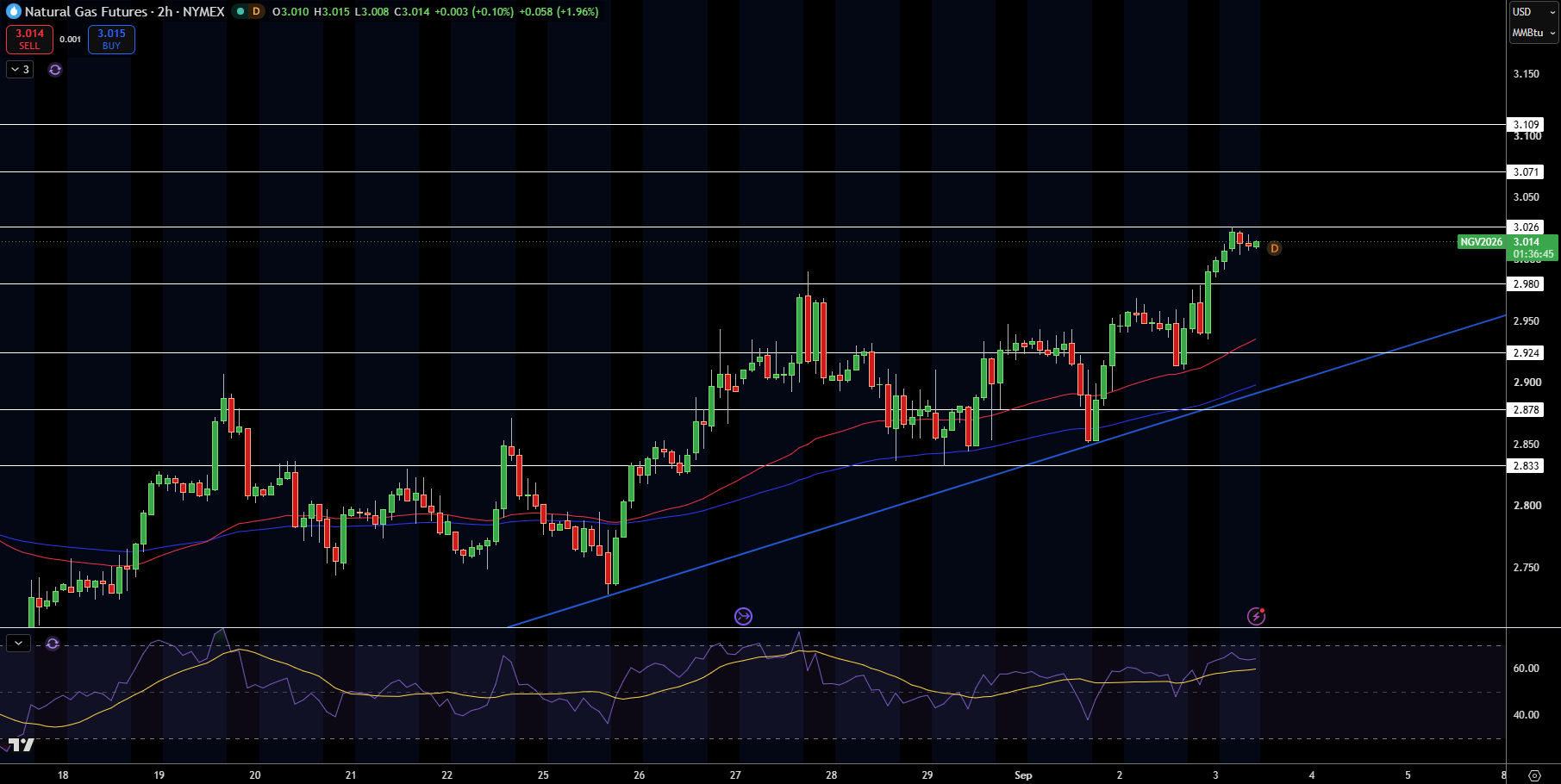This screenshot has height=784, width=1561.
Task: Select the 3.071 horizontal line price label
Action: point(1527,172)
